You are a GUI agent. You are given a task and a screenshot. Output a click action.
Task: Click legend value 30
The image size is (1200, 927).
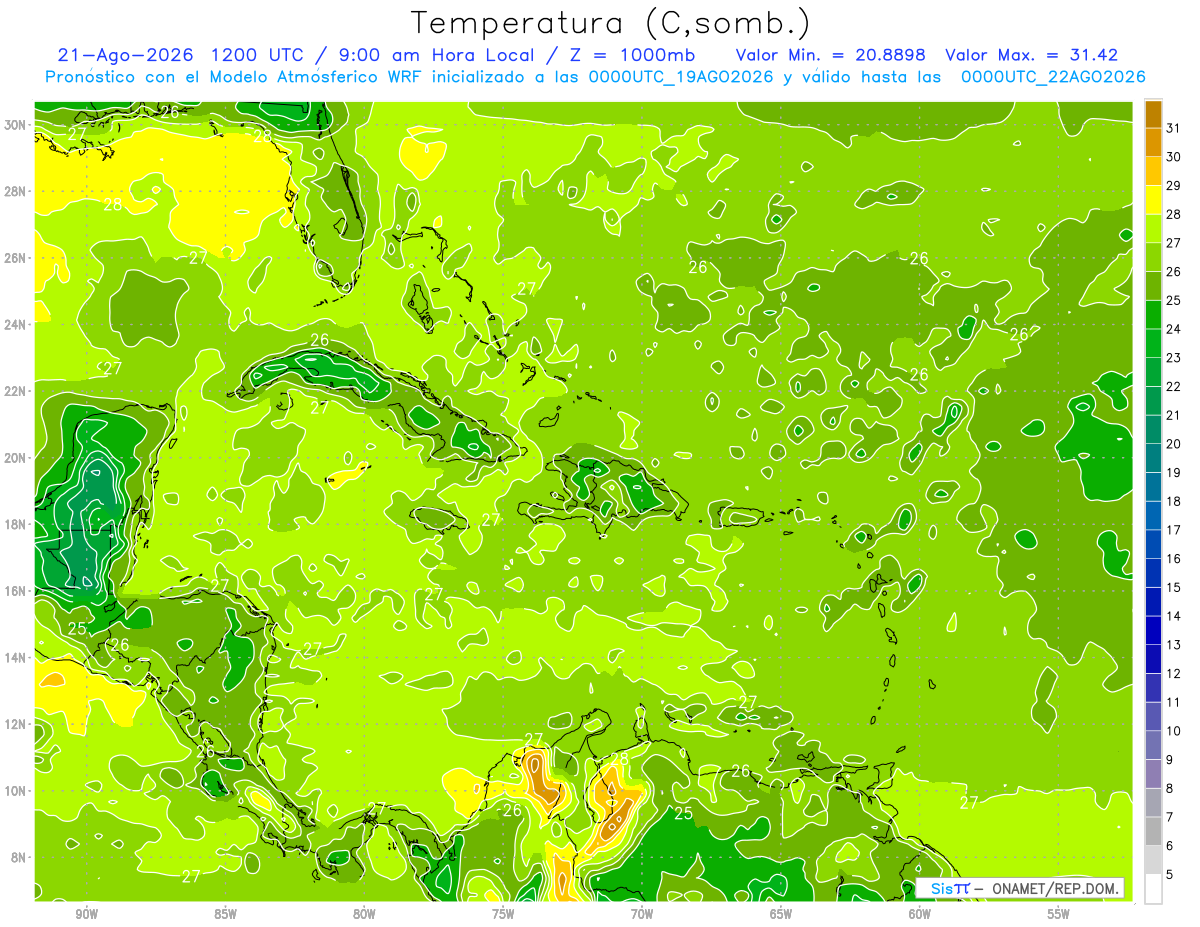pyautogui.click(x=1174, y=157)
